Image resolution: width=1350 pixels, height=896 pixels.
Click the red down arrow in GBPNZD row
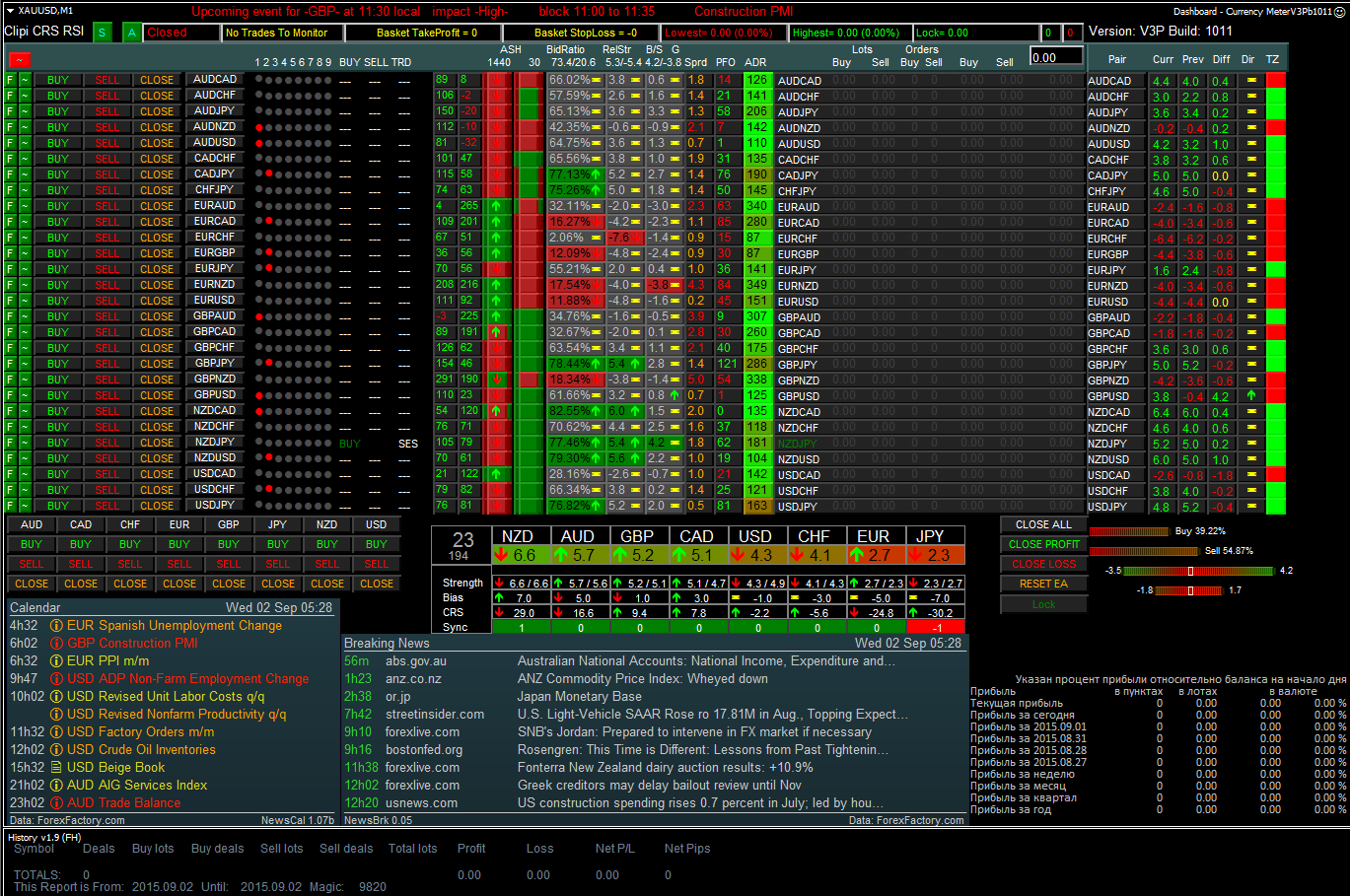click(x=496, y=379)
